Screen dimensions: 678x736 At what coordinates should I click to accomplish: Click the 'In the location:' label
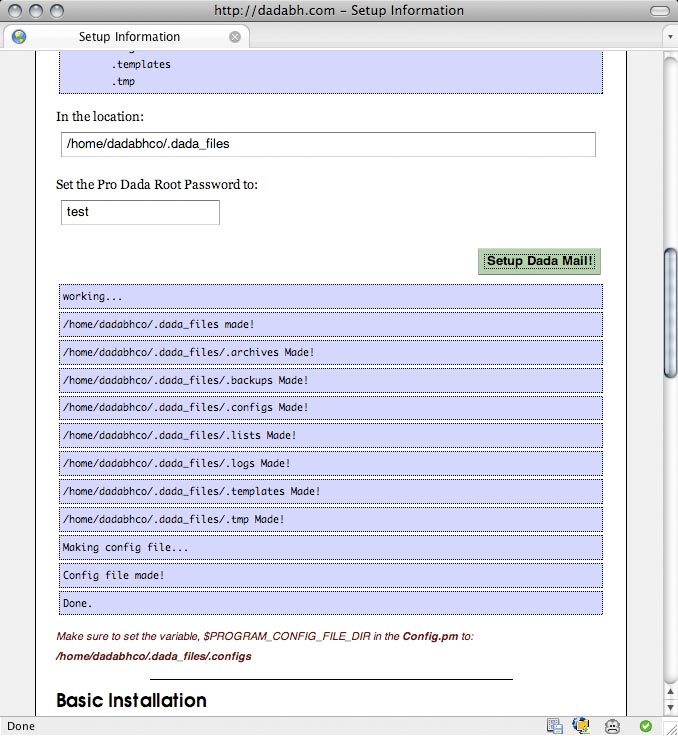tap(100, 116)
